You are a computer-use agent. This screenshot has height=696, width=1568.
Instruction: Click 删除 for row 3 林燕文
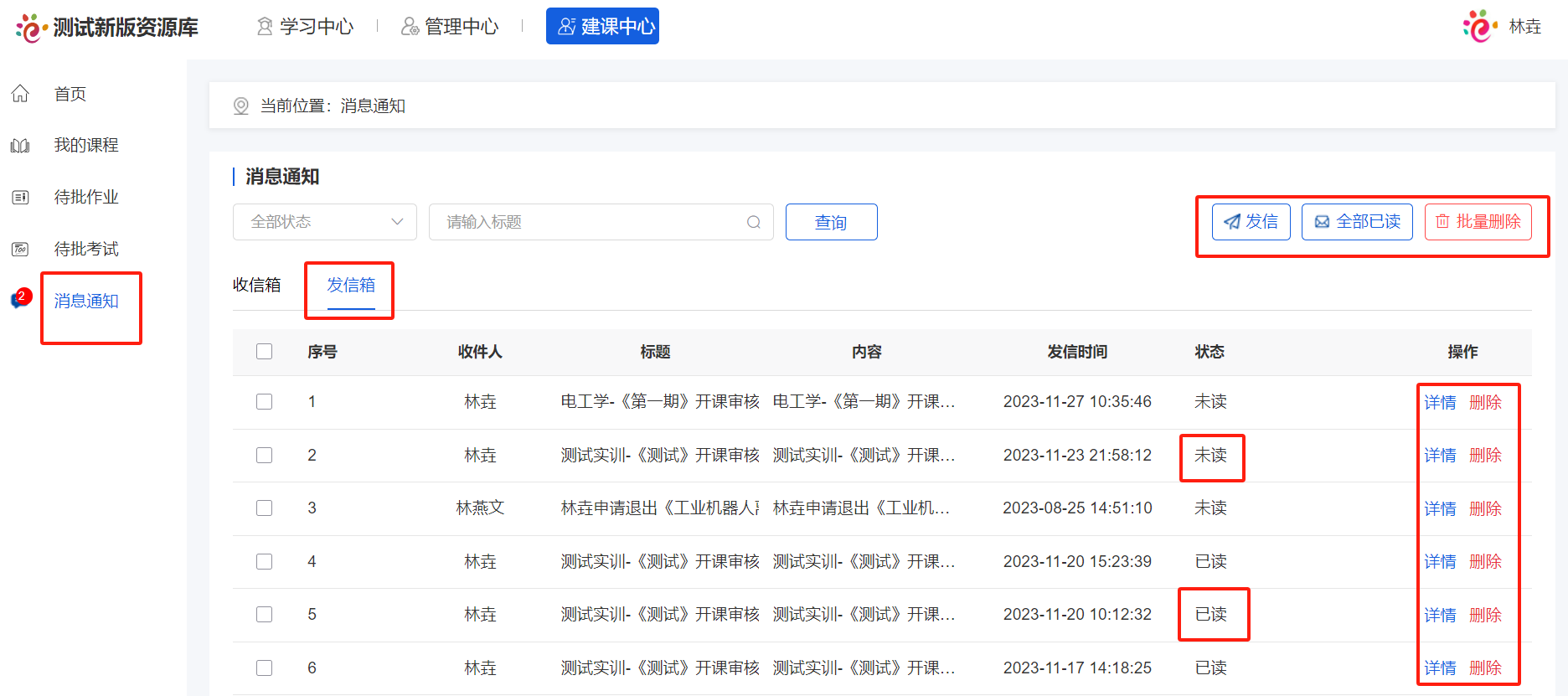point(1485,509)
